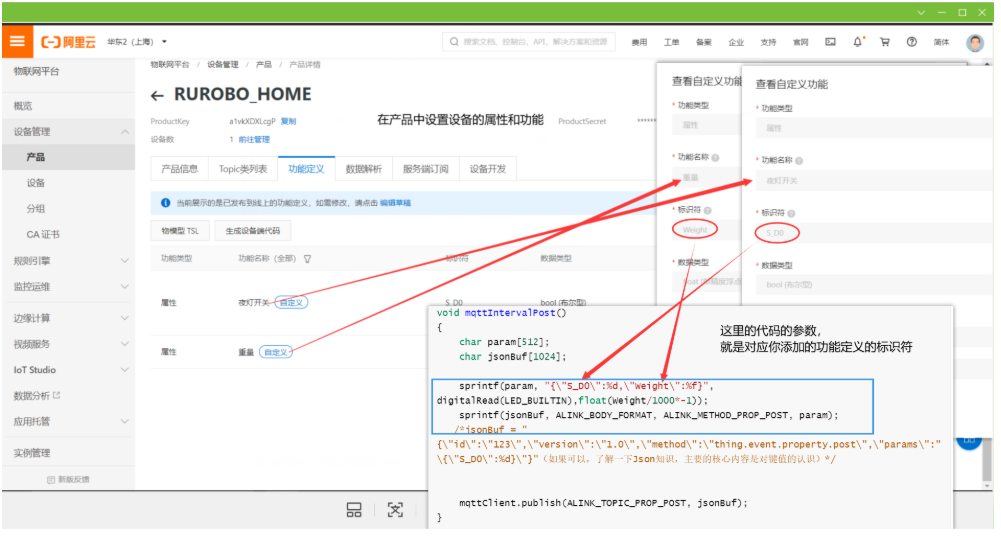Click the 编辑草稿 link

(x=395, y=203)
